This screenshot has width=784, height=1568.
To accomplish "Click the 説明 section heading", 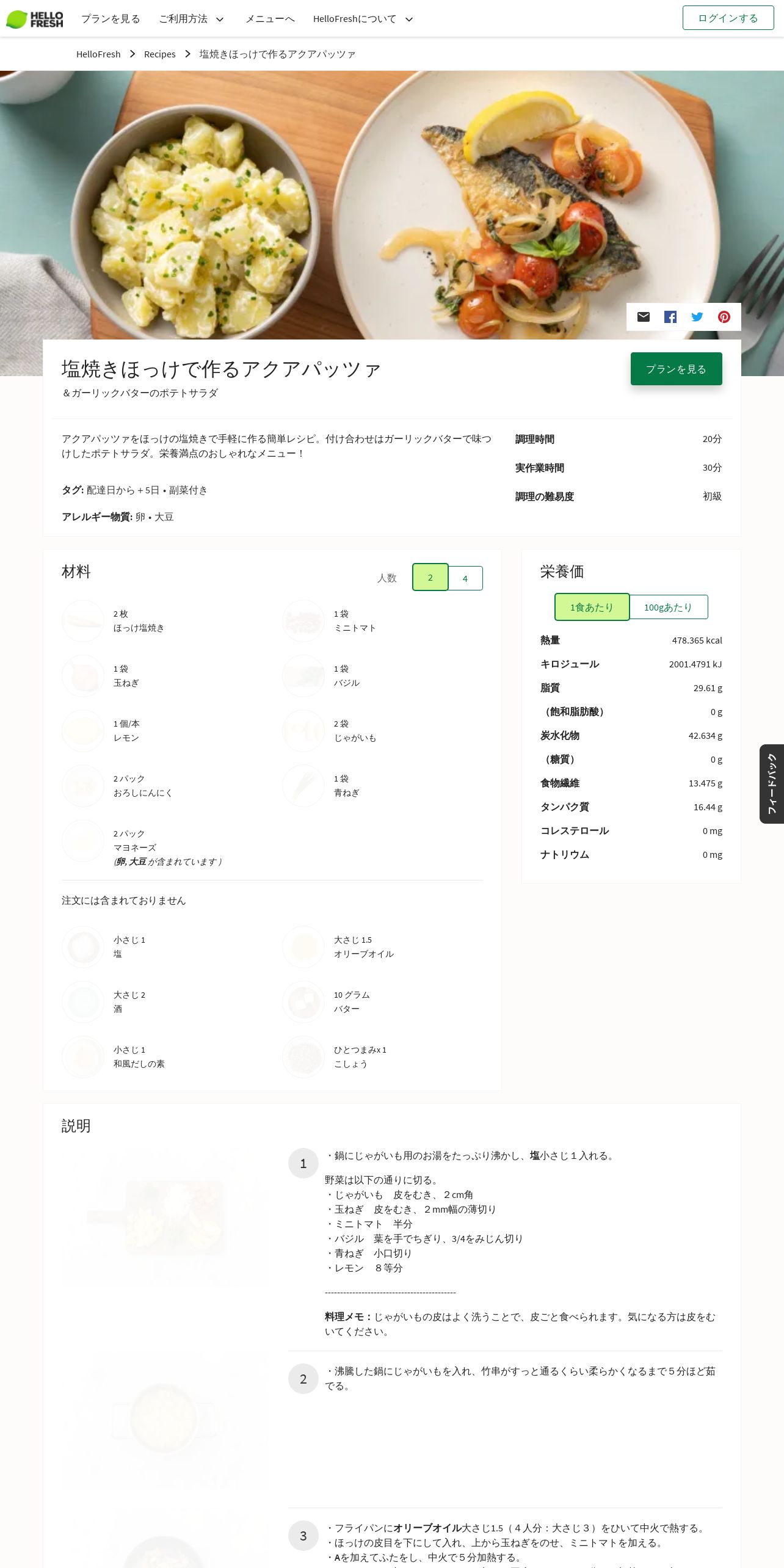I will coord(76,1126).
